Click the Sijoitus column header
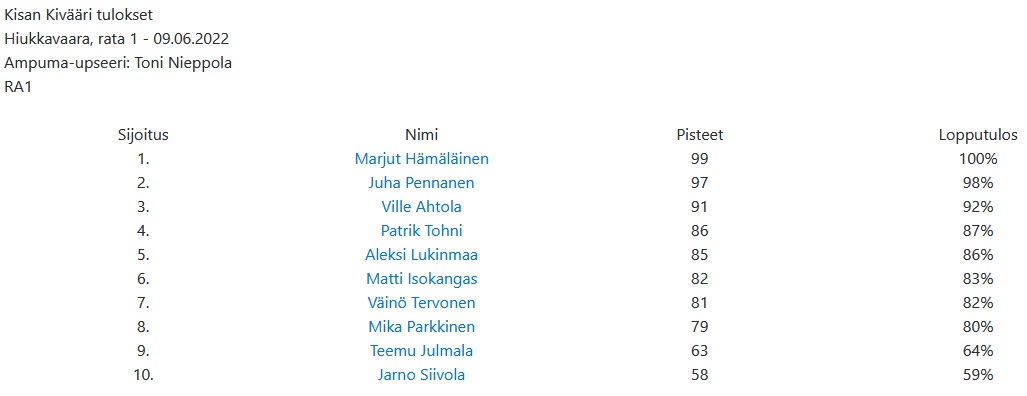Image resolution: width=1027 pixels, height=396 pixels. 143,135
